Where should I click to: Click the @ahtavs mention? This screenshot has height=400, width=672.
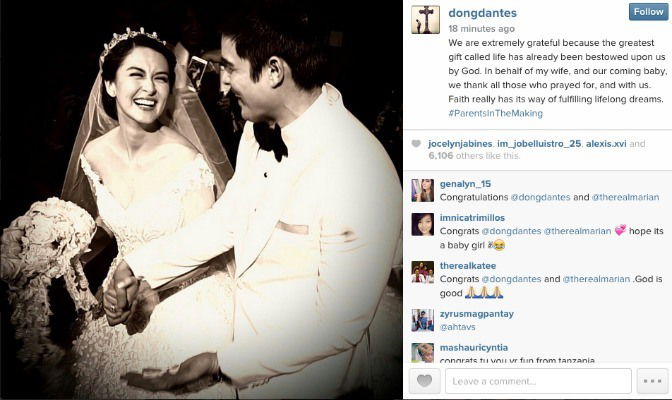pyautogui.click(x=457, y=327)
